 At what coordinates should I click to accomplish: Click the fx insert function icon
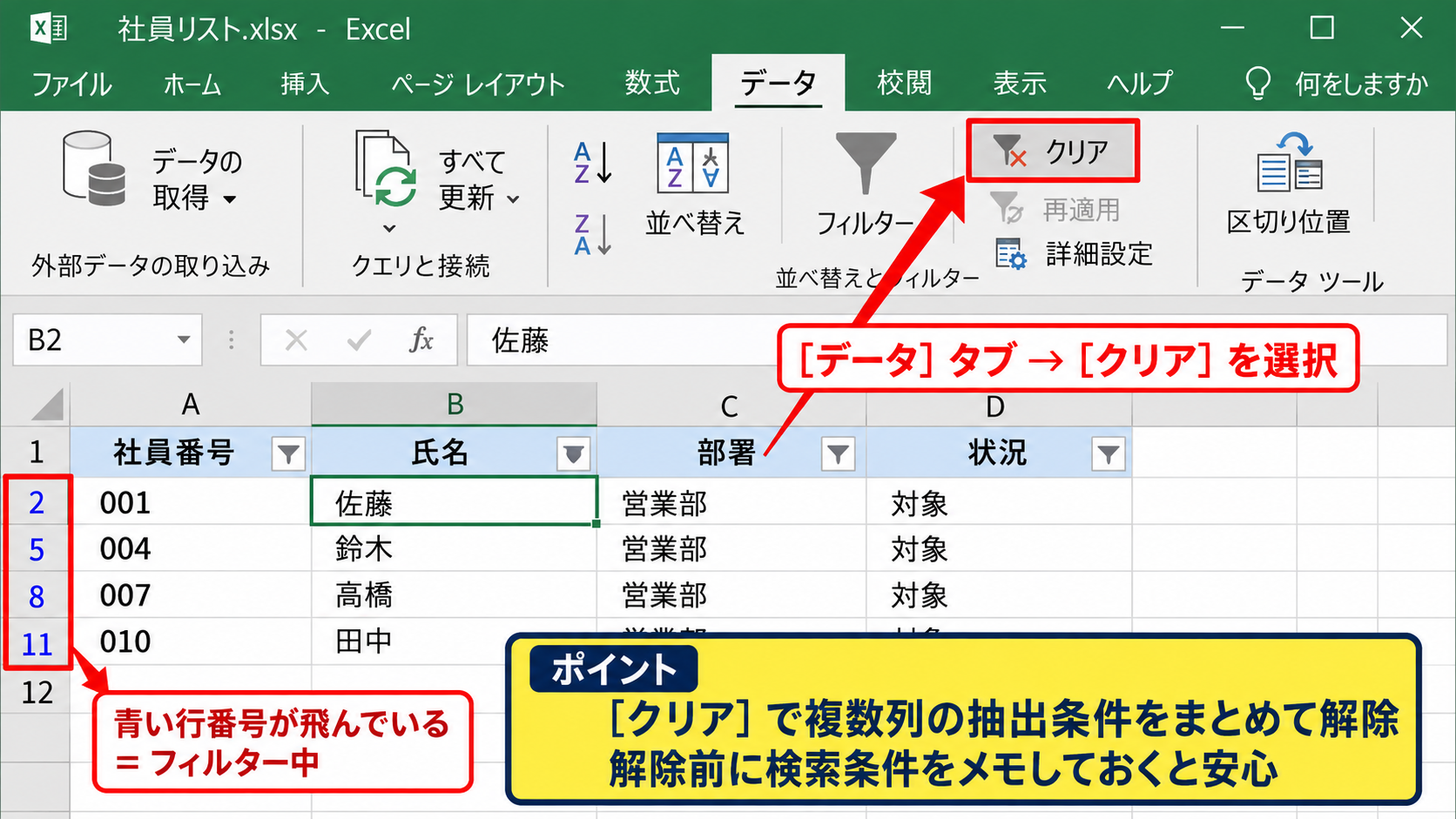(x=421, y=340)
